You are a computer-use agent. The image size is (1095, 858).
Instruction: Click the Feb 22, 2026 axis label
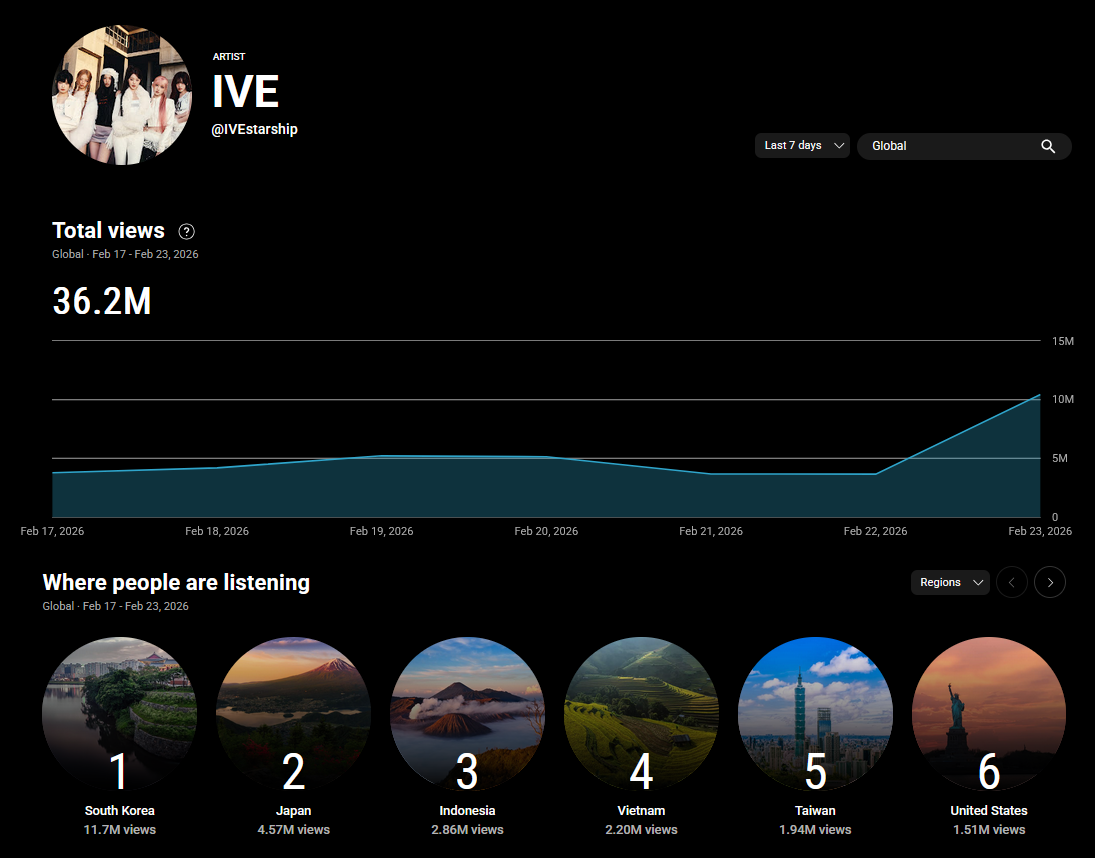875,531
